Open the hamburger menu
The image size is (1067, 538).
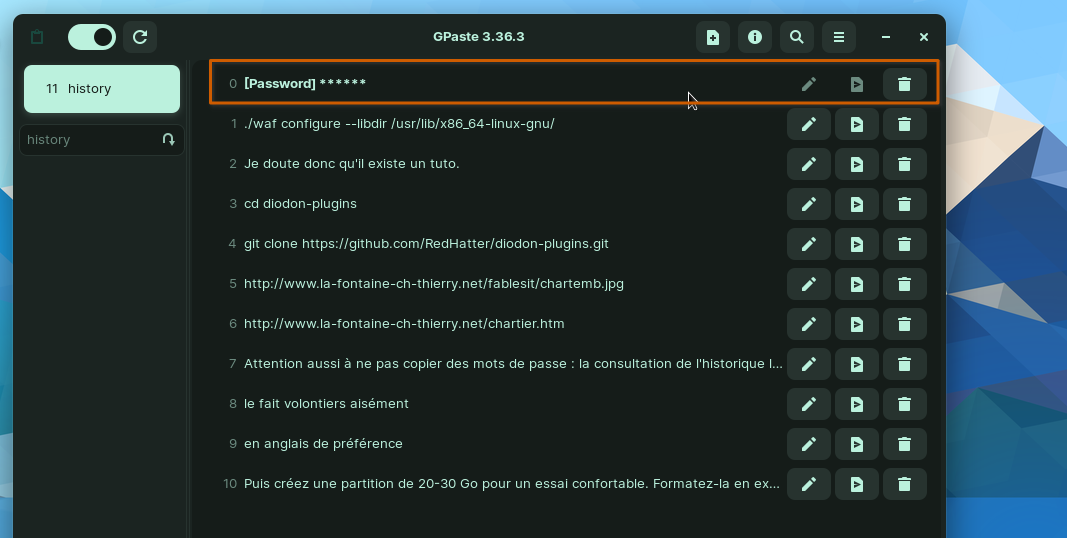[839, 37]
